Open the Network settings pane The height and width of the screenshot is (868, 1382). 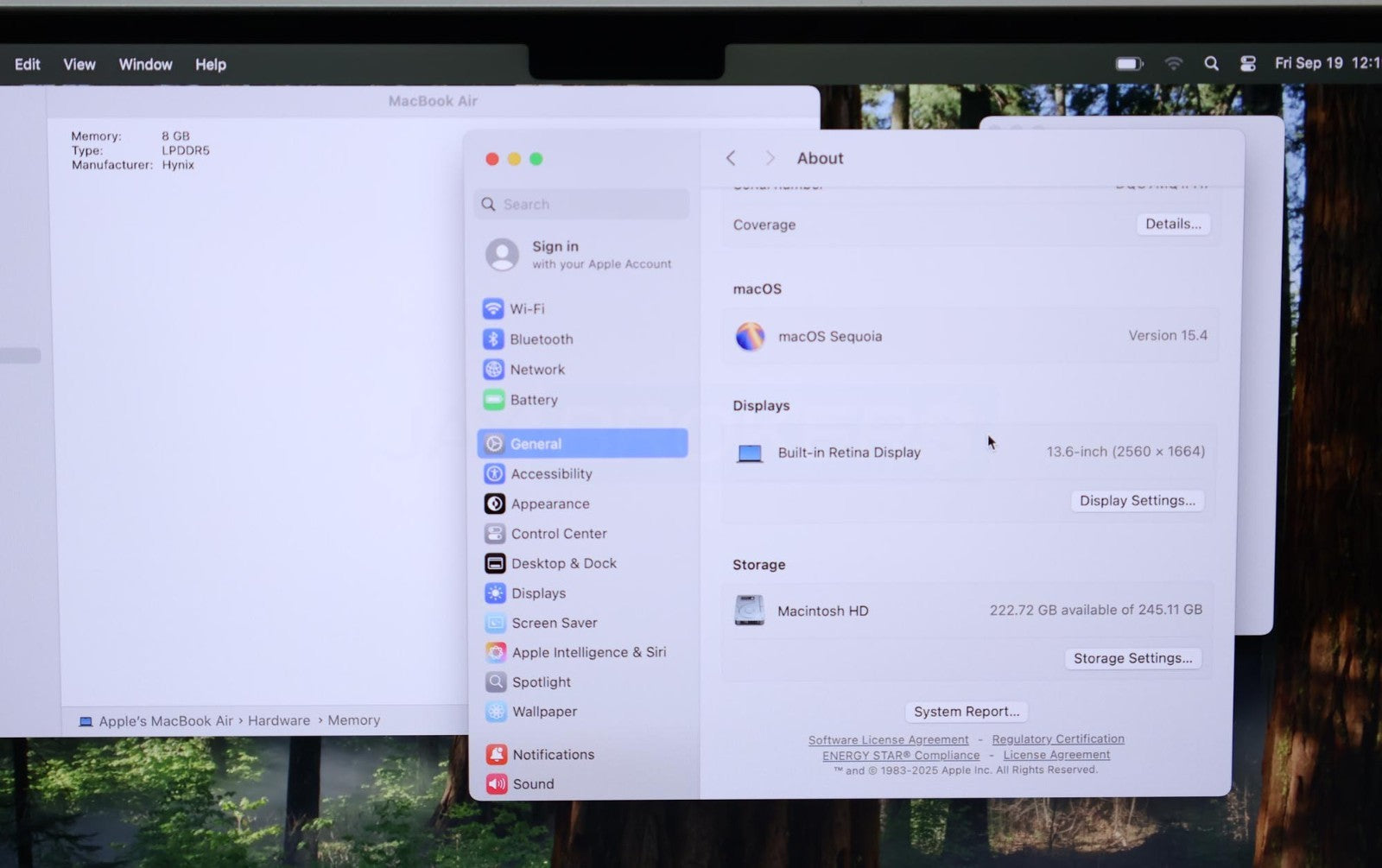[x=536, y=370]
